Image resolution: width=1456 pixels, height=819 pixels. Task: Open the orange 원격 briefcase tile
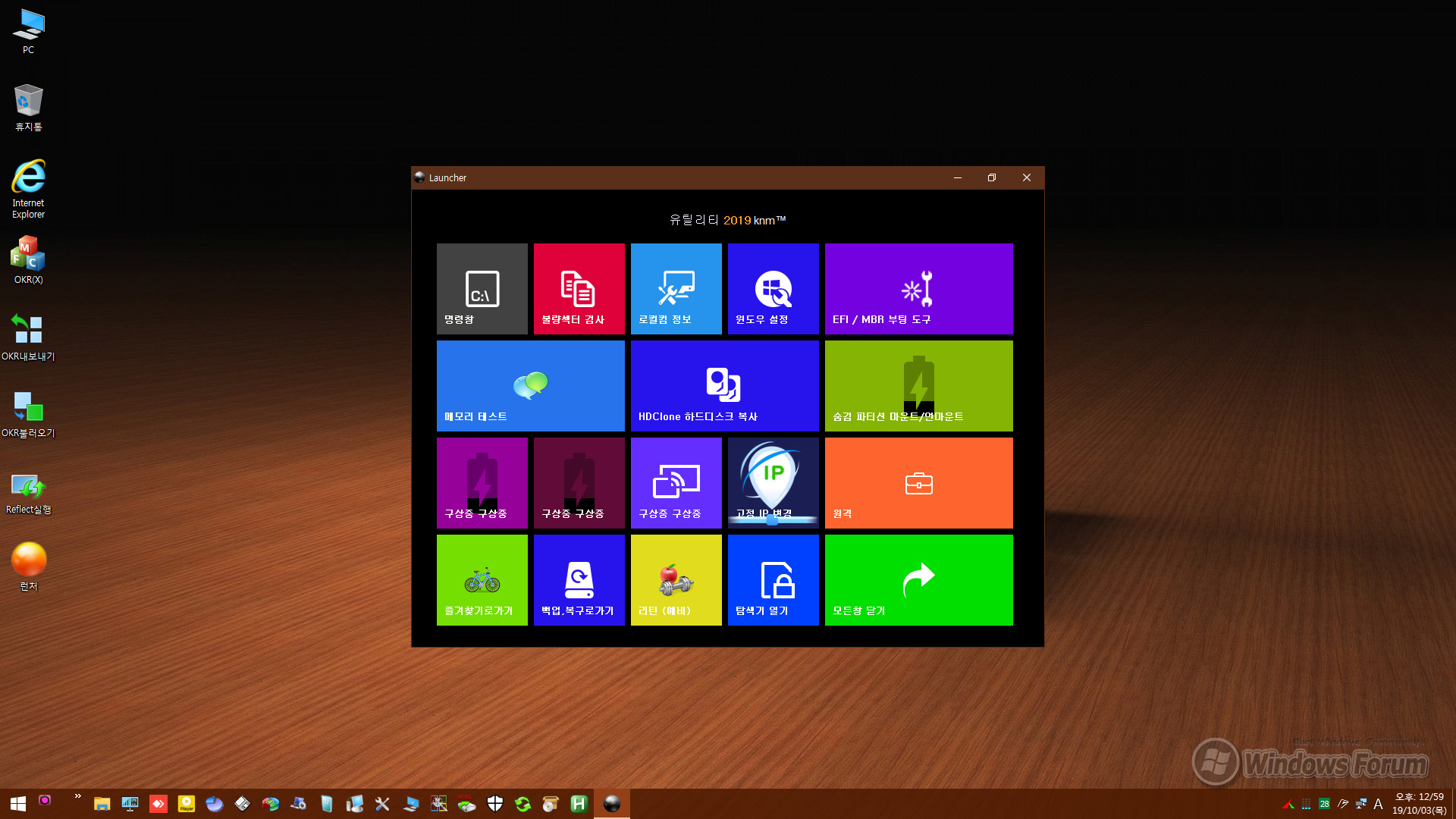point(918,483)
